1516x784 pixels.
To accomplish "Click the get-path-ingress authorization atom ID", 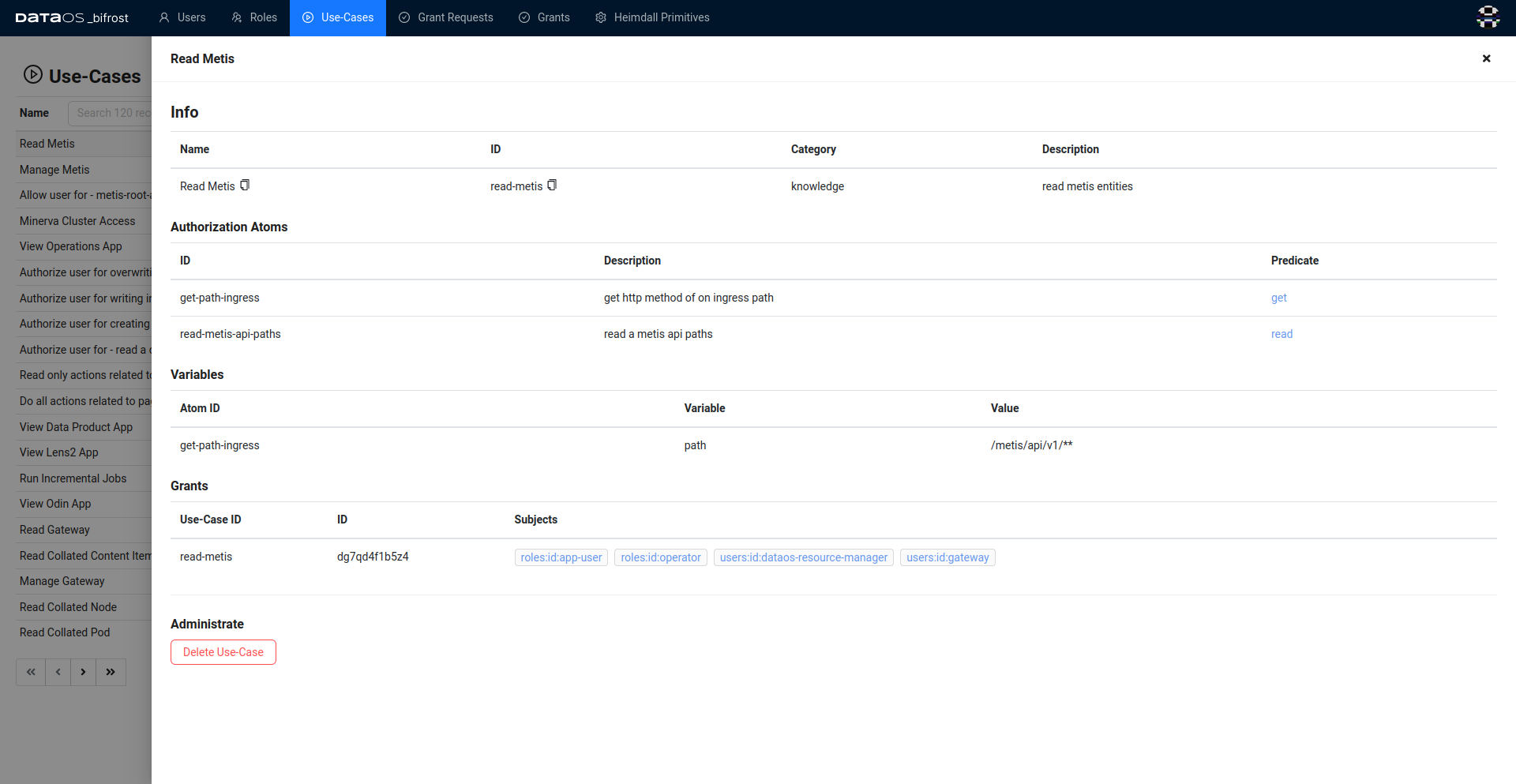I will pos(220,298).
